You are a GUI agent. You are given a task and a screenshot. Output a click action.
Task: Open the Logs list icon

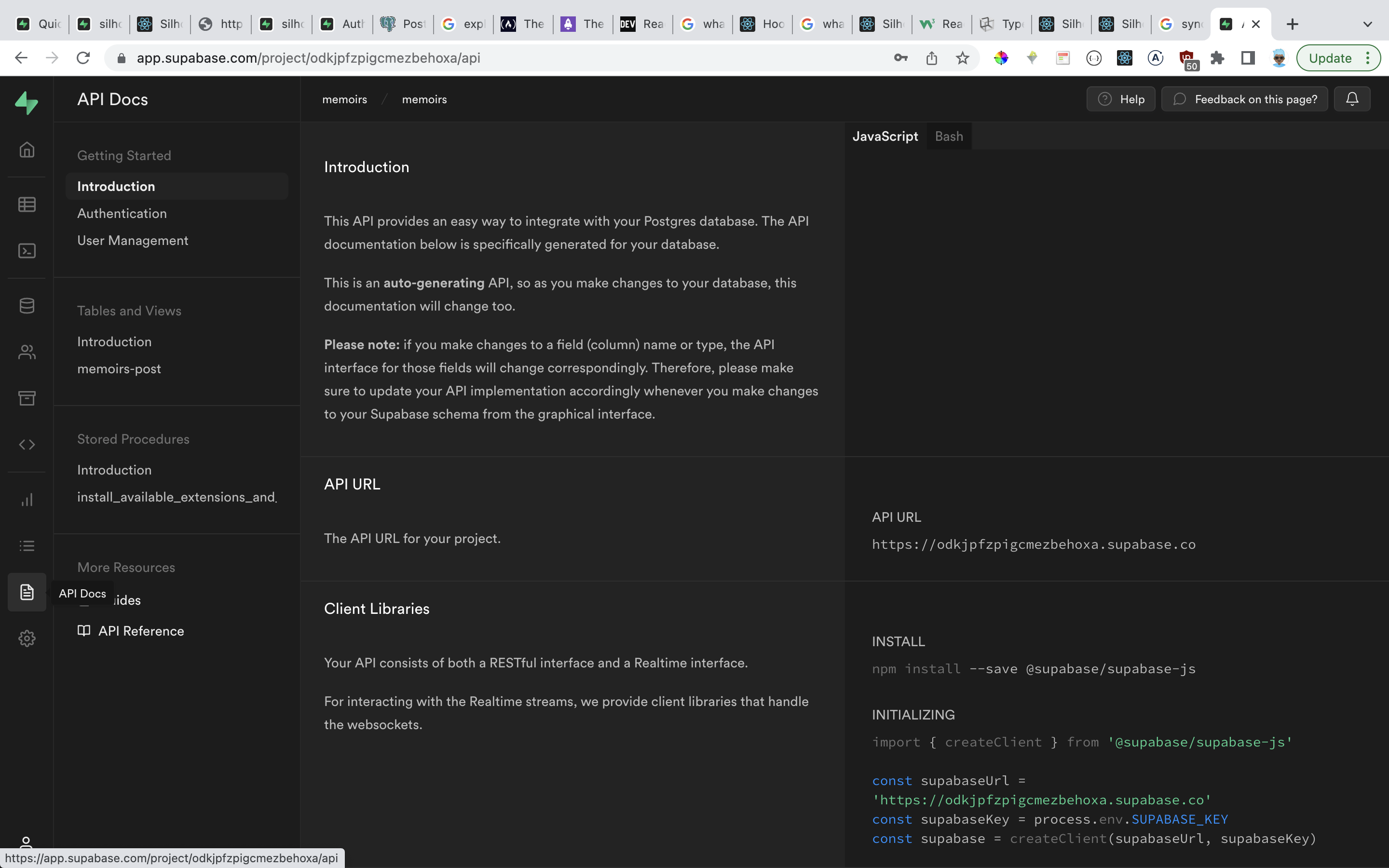tap(27, 545)
